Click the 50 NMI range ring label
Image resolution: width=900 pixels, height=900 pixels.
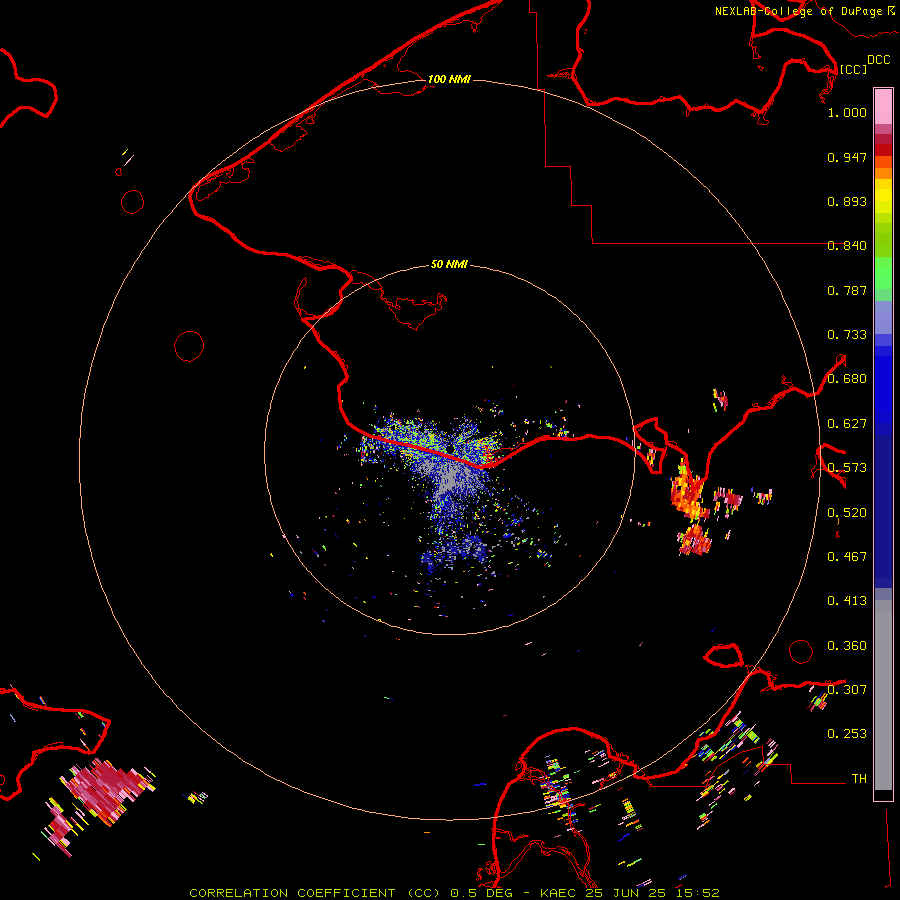pyautogui.click(x=449, y=264)
